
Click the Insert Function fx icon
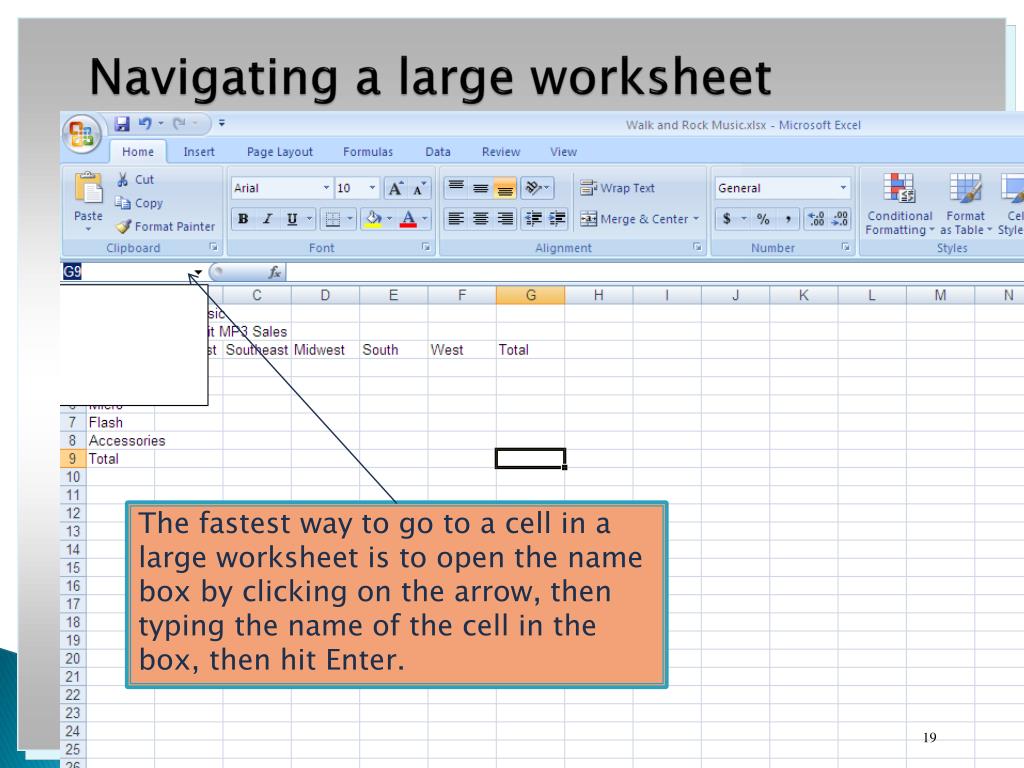pyautogui.click(x=275, y=272)
